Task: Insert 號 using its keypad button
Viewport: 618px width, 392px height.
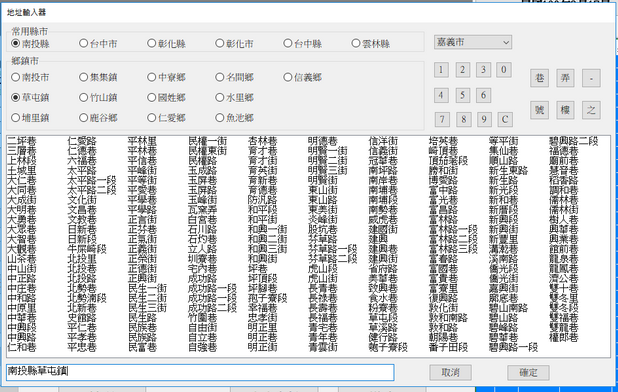Action: [539, 110]
